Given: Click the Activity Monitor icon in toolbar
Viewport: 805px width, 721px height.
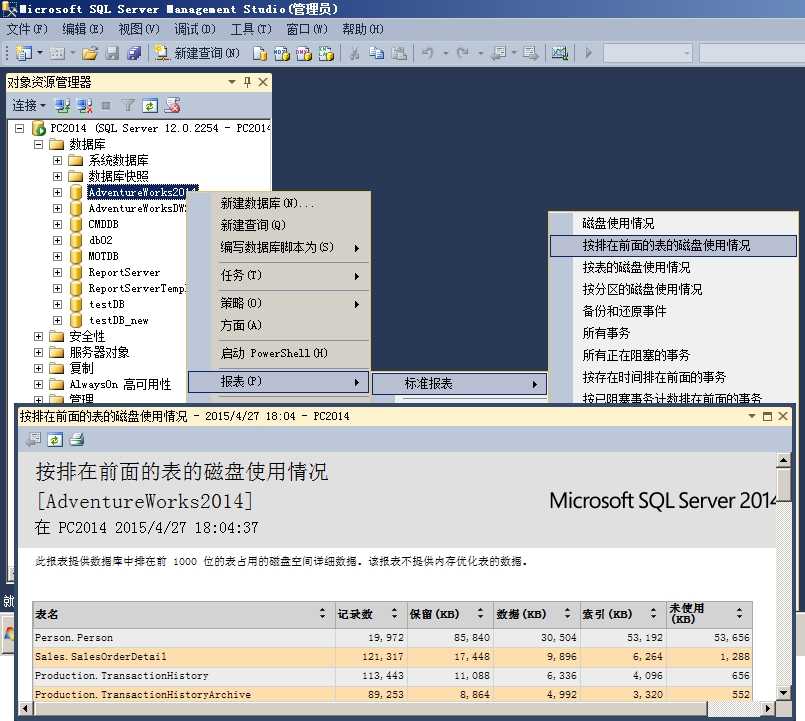Looking at the screenshot, I should 560,53.
